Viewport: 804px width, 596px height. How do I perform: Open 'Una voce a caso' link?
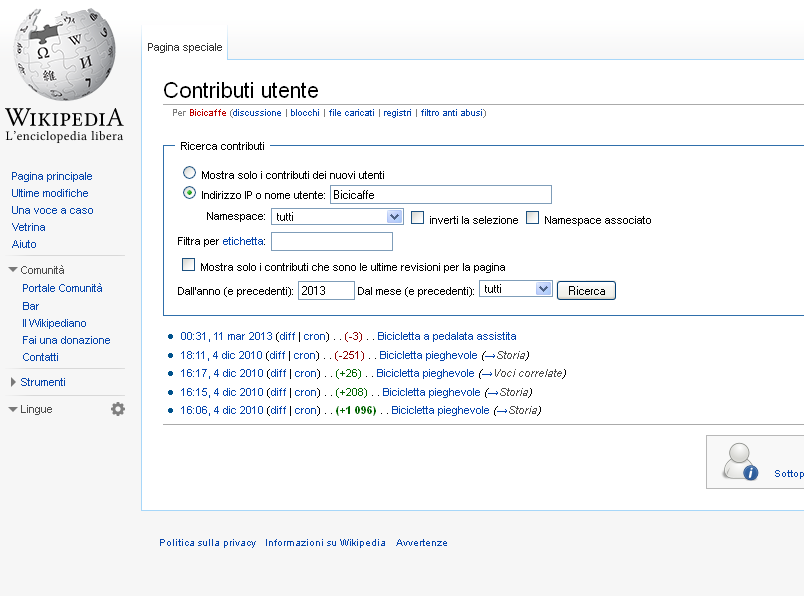point(52,210)
